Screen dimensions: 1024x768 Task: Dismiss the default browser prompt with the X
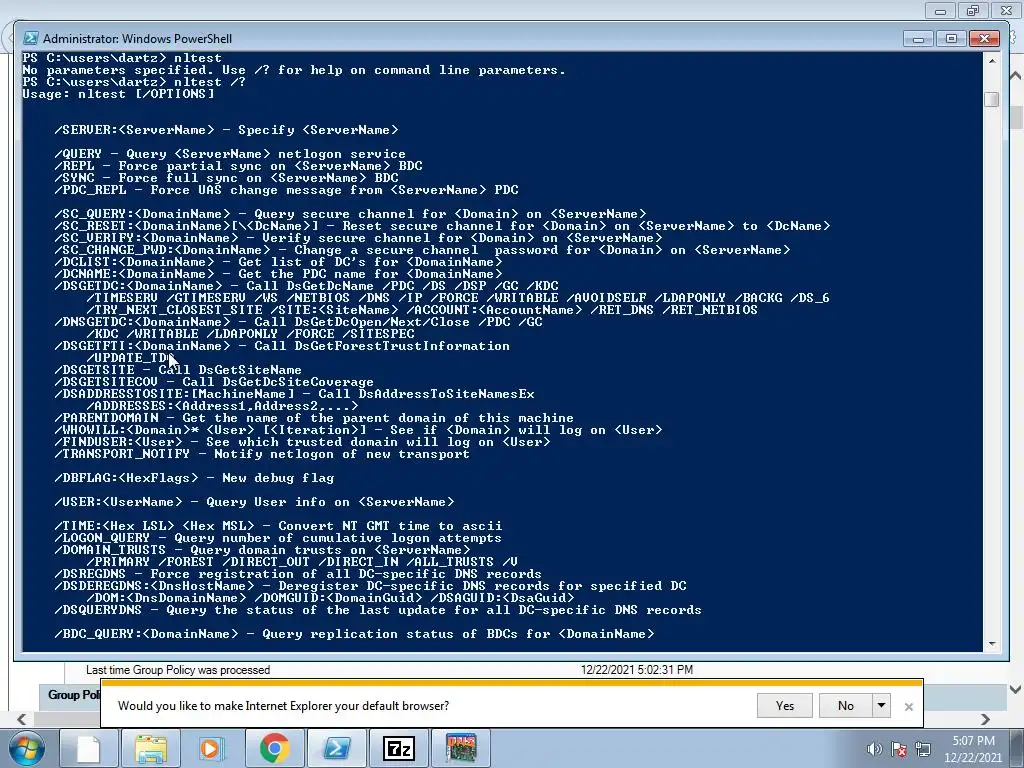click(908, 707)
